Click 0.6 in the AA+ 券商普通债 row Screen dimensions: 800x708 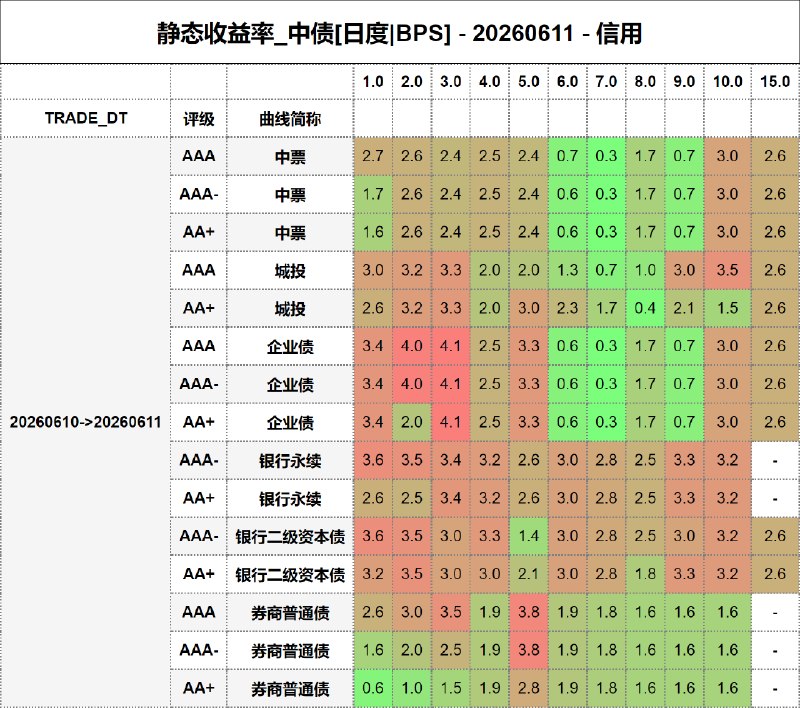(373, 688)
